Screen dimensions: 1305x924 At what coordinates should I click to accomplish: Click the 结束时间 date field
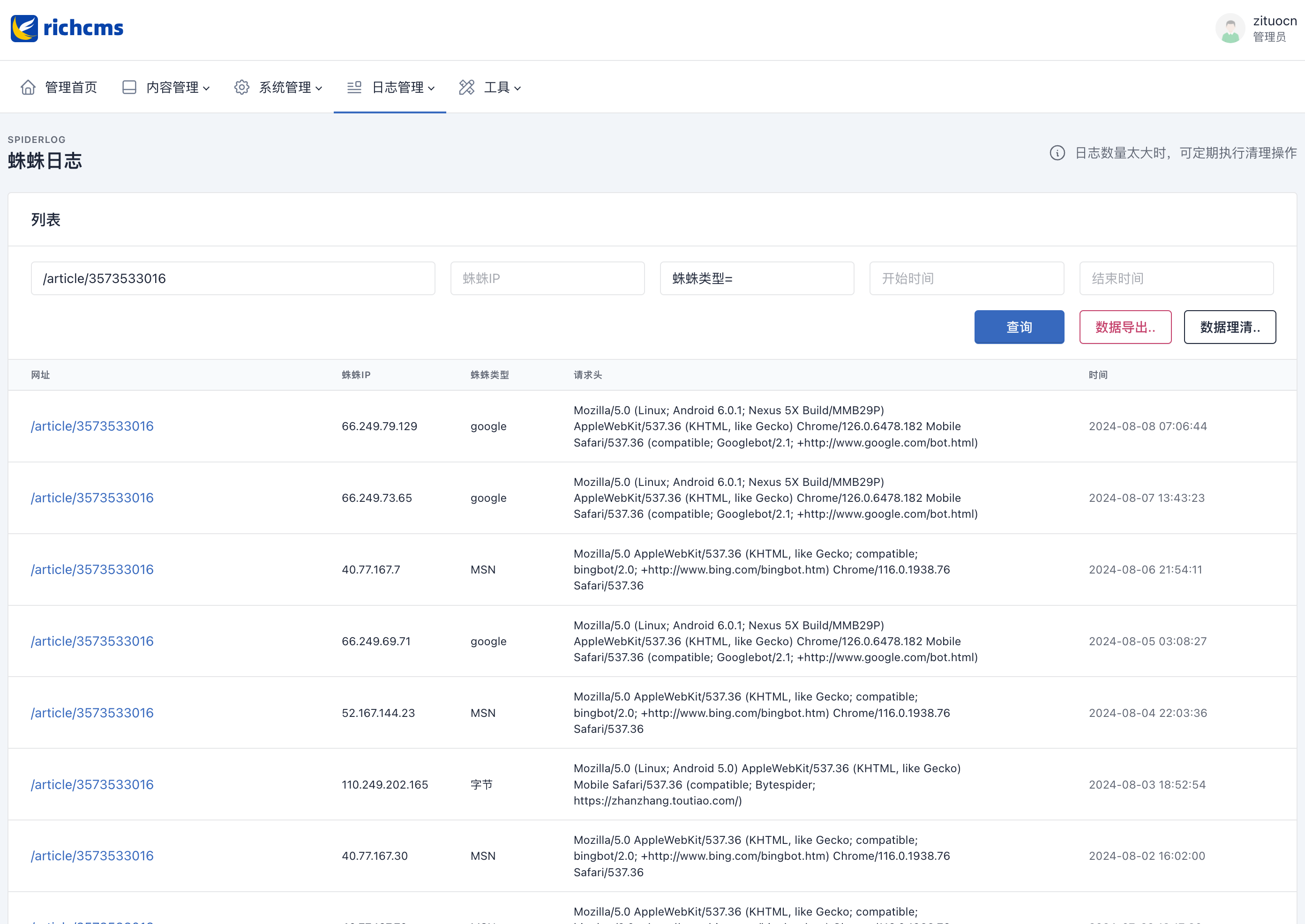tap(1176, 278)
